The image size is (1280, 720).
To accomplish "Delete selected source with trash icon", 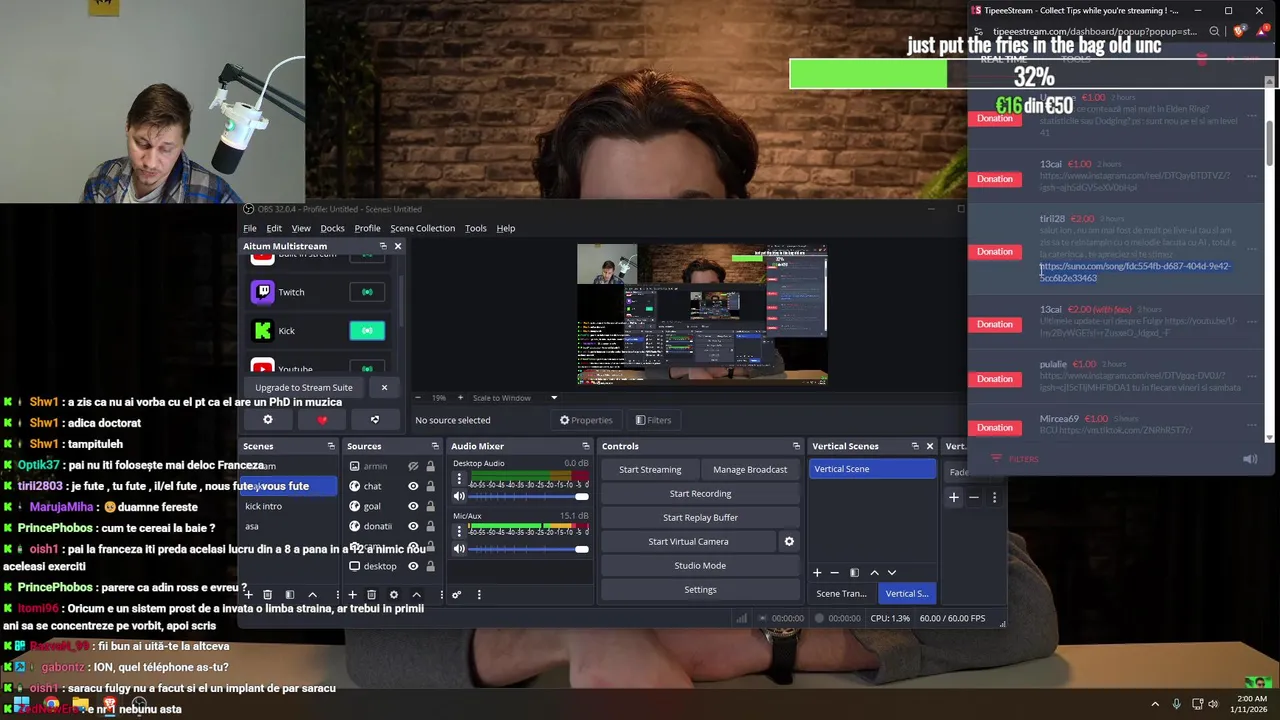I will click(x=372, y=595).
